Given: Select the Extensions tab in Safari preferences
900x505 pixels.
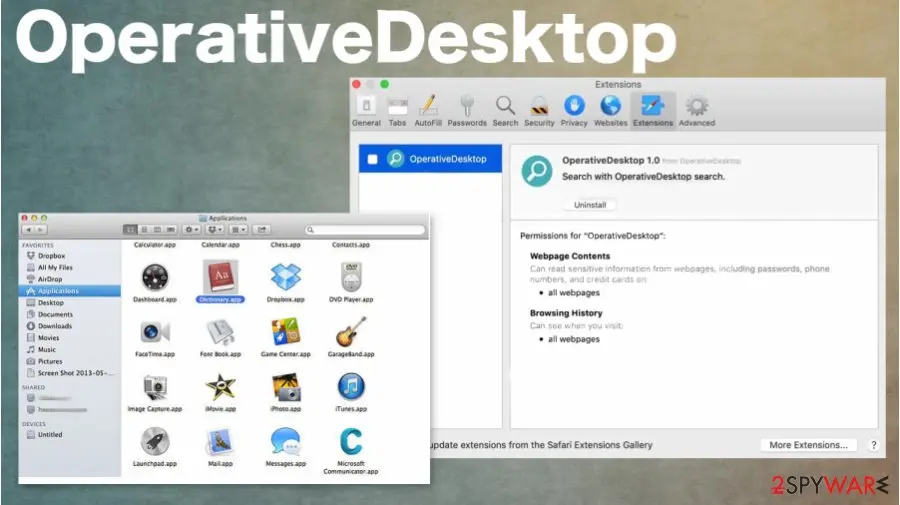Looking at the screenshot, I should tap(653, 111).
